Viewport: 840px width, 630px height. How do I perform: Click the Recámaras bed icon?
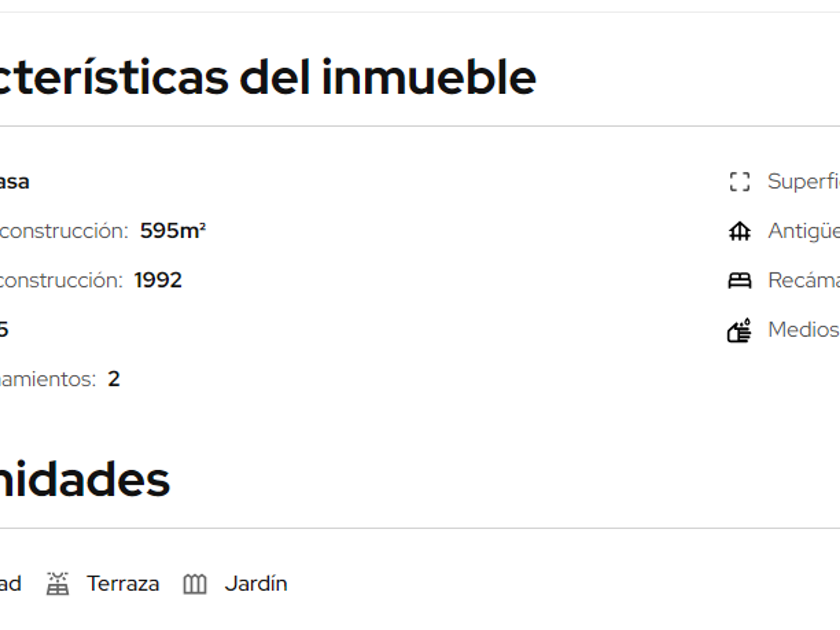pos(739,281)
